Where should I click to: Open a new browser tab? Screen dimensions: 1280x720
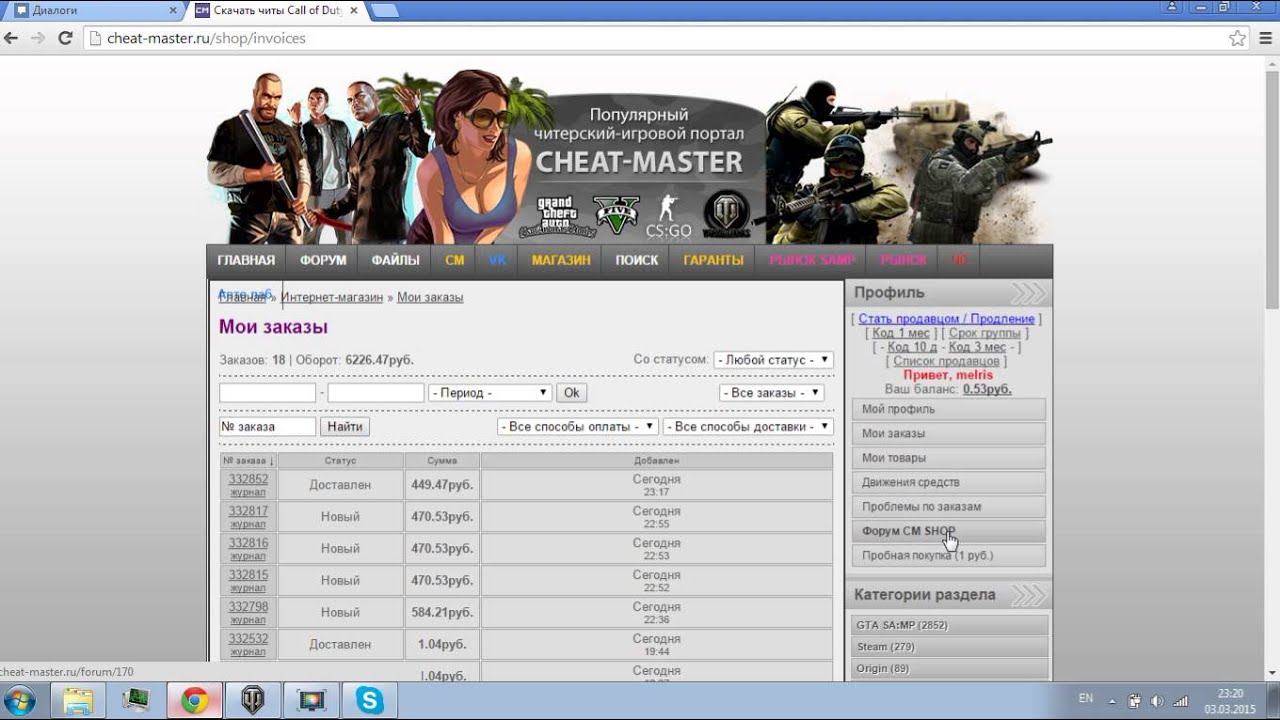pyautogui.click(x=385, y=10)
